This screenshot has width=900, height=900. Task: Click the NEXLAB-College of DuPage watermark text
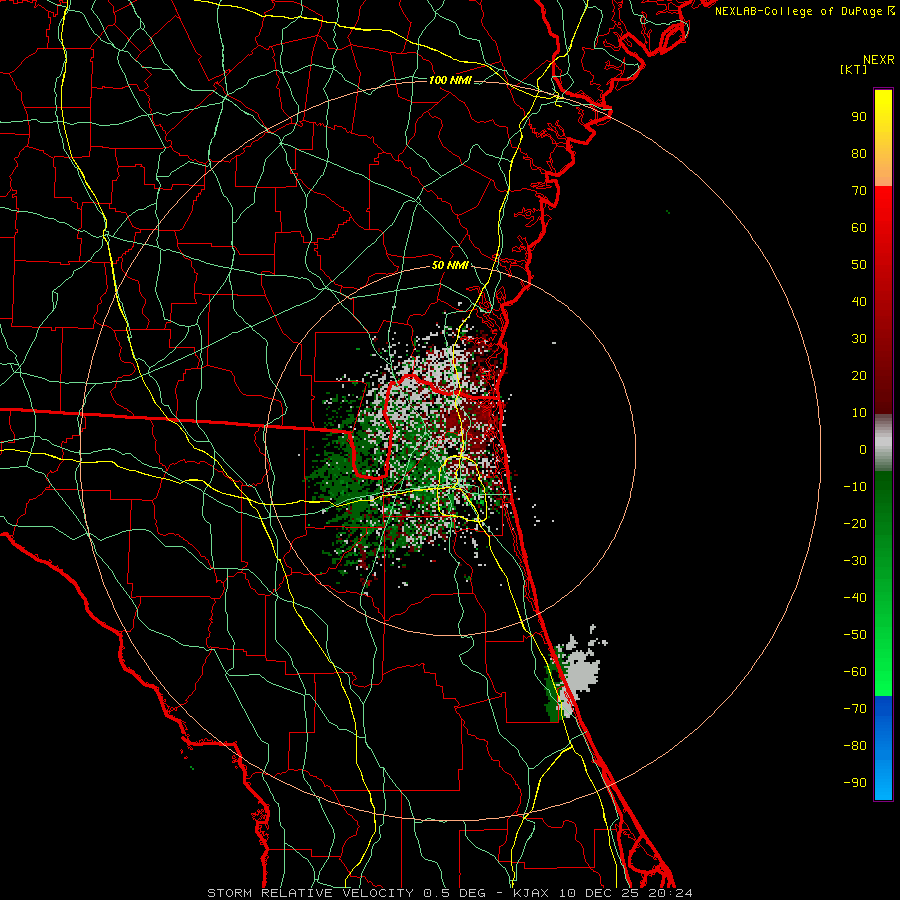[805, 11]
